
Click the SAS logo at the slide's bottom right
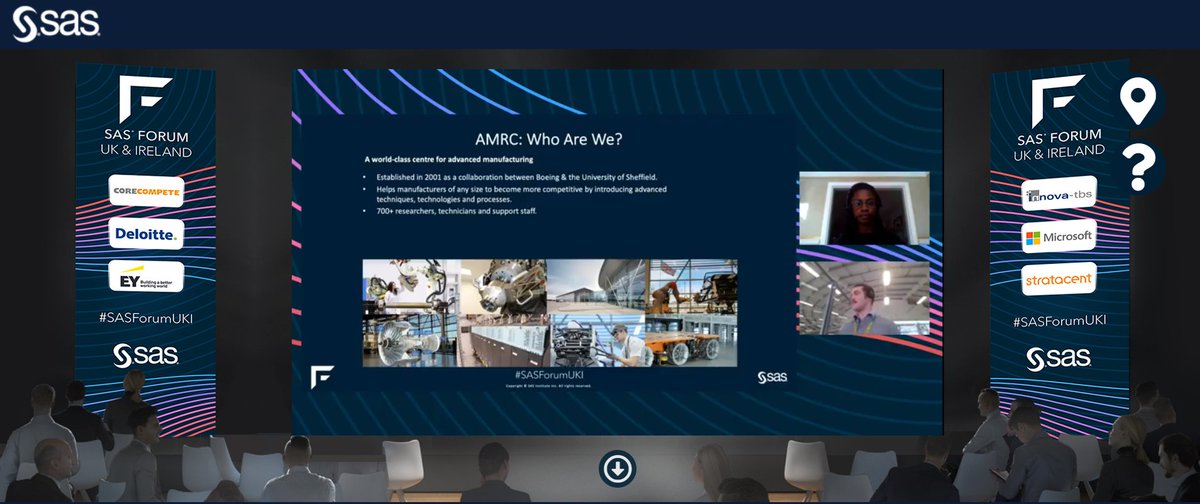pos(773,377)
